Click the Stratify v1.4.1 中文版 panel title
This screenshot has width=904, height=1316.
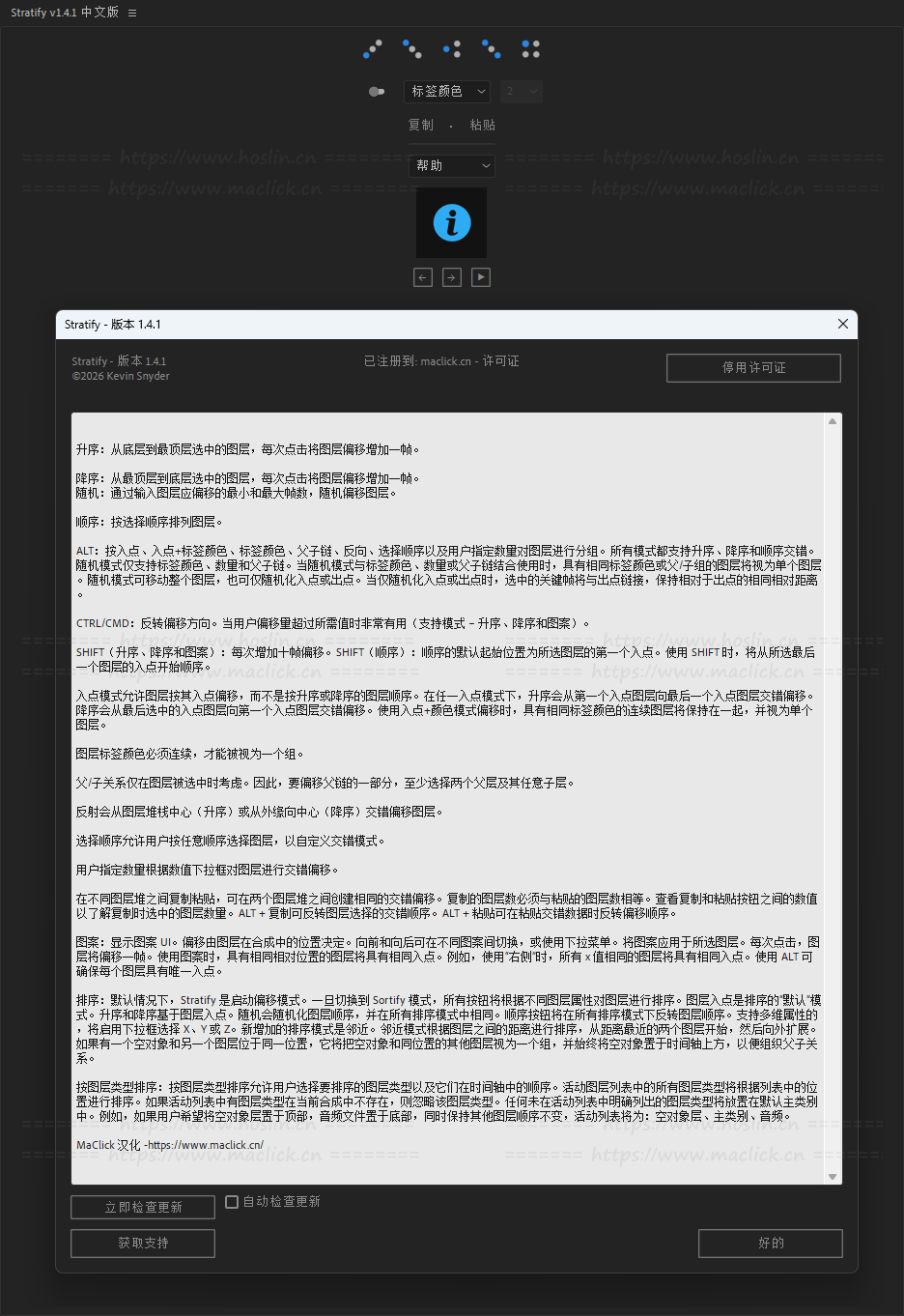point(65,13)
